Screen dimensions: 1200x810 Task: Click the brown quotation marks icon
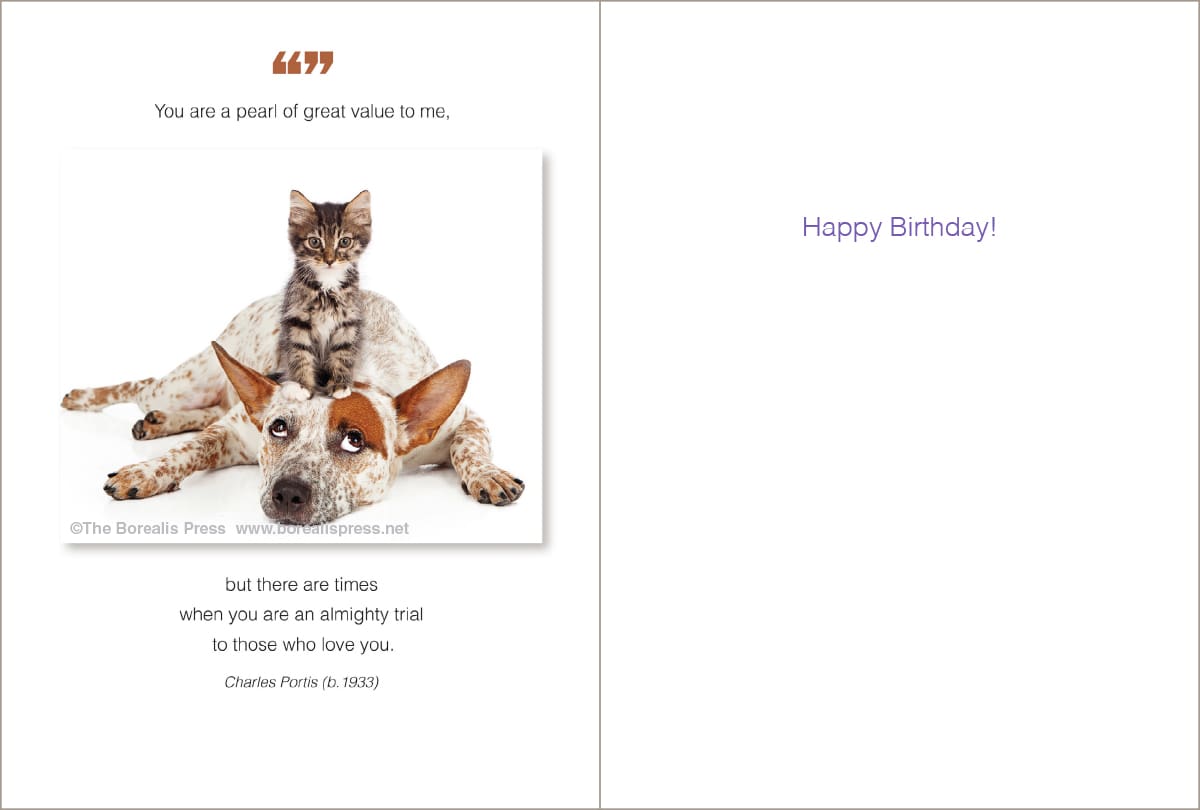click(303, 63)
